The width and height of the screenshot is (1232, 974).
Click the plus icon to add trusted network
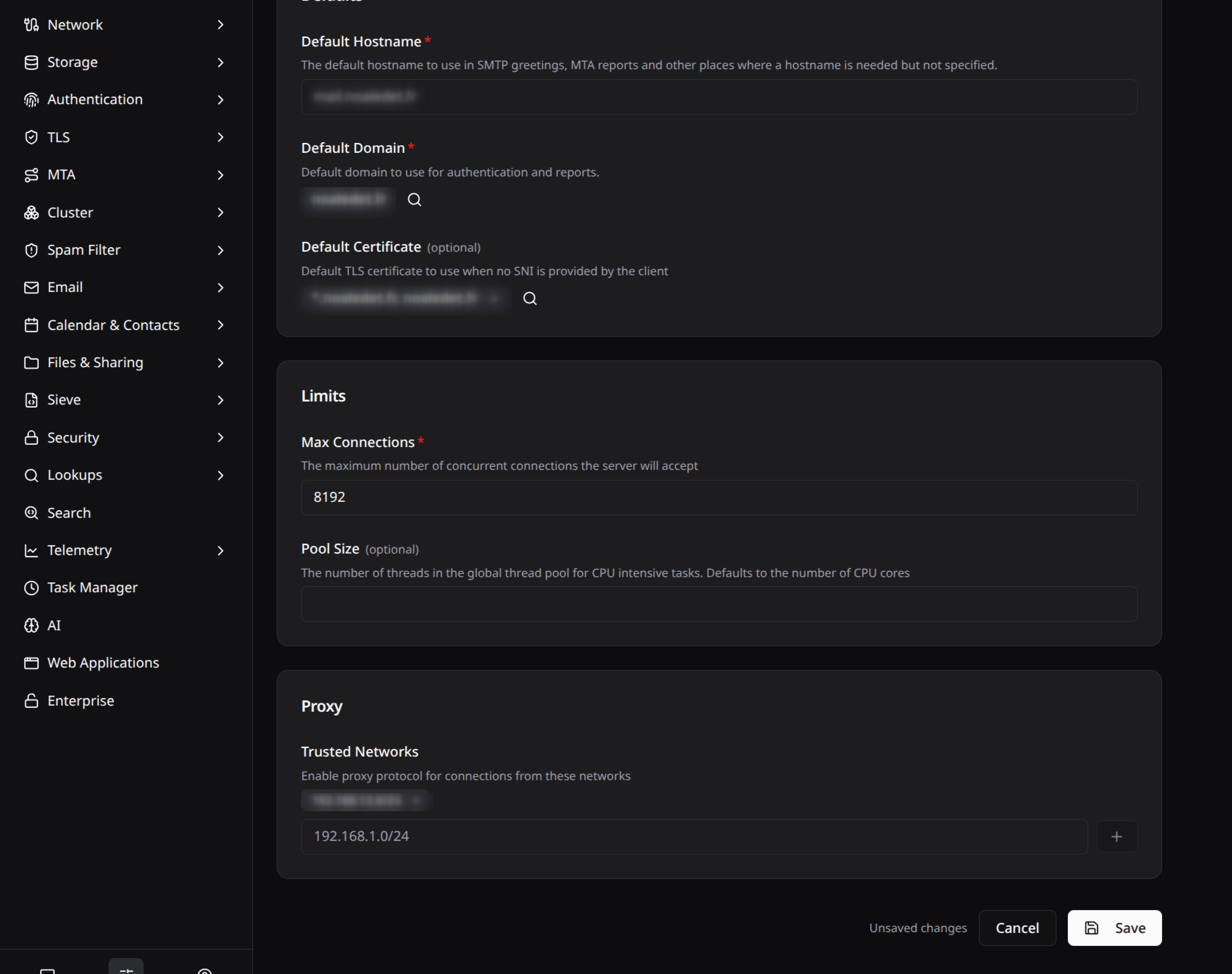(1116, 836)
